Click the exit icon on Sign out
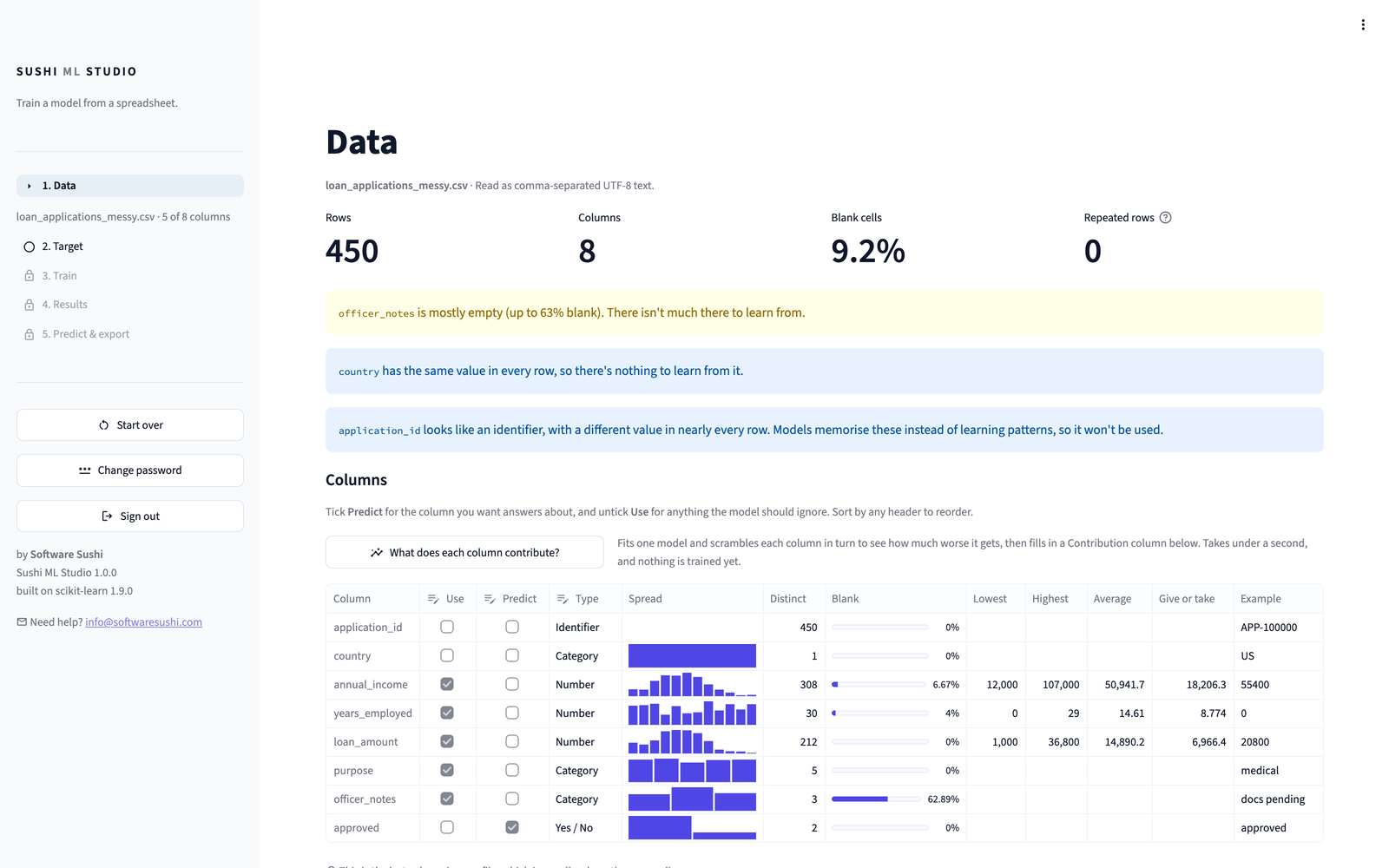This screenshot has width=1389, height=868. tap(108, 516)
